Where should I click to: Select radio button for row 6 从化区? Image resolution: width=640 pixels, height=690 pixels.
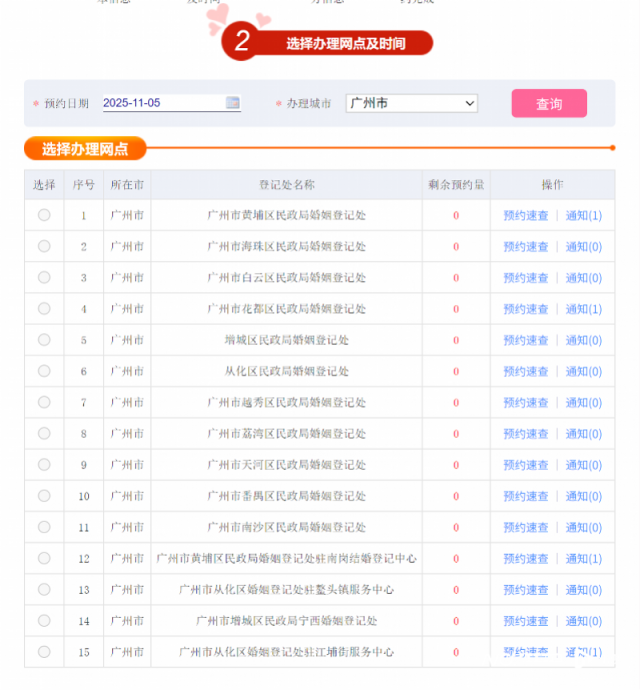click(x=44, y=371)
